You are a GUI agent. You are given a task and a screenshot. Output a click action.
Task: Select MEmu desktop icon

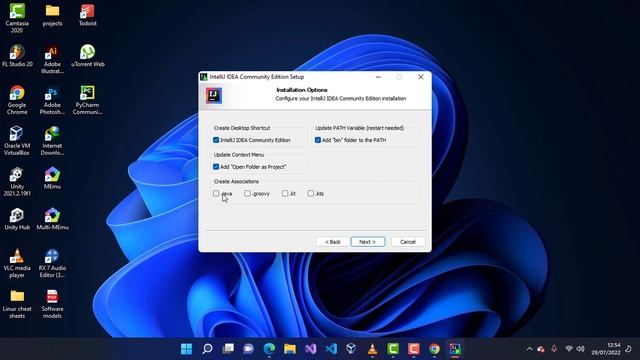click(53, 178)
